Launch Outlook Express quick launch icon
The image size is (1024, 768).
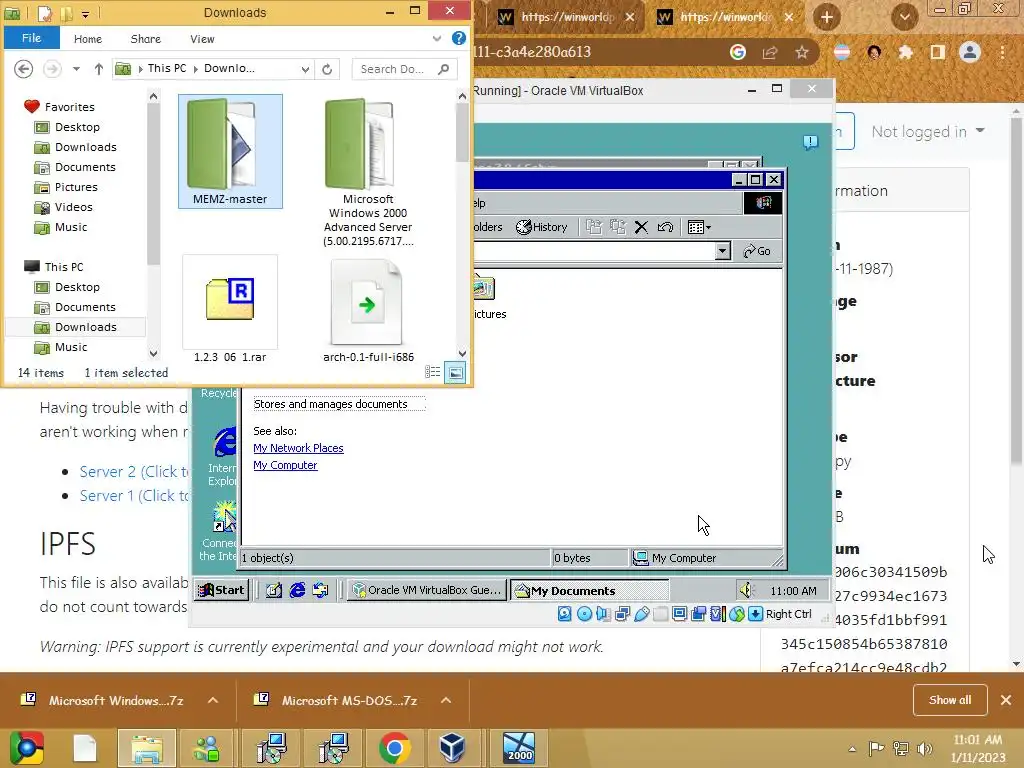(x=320, y=590)
